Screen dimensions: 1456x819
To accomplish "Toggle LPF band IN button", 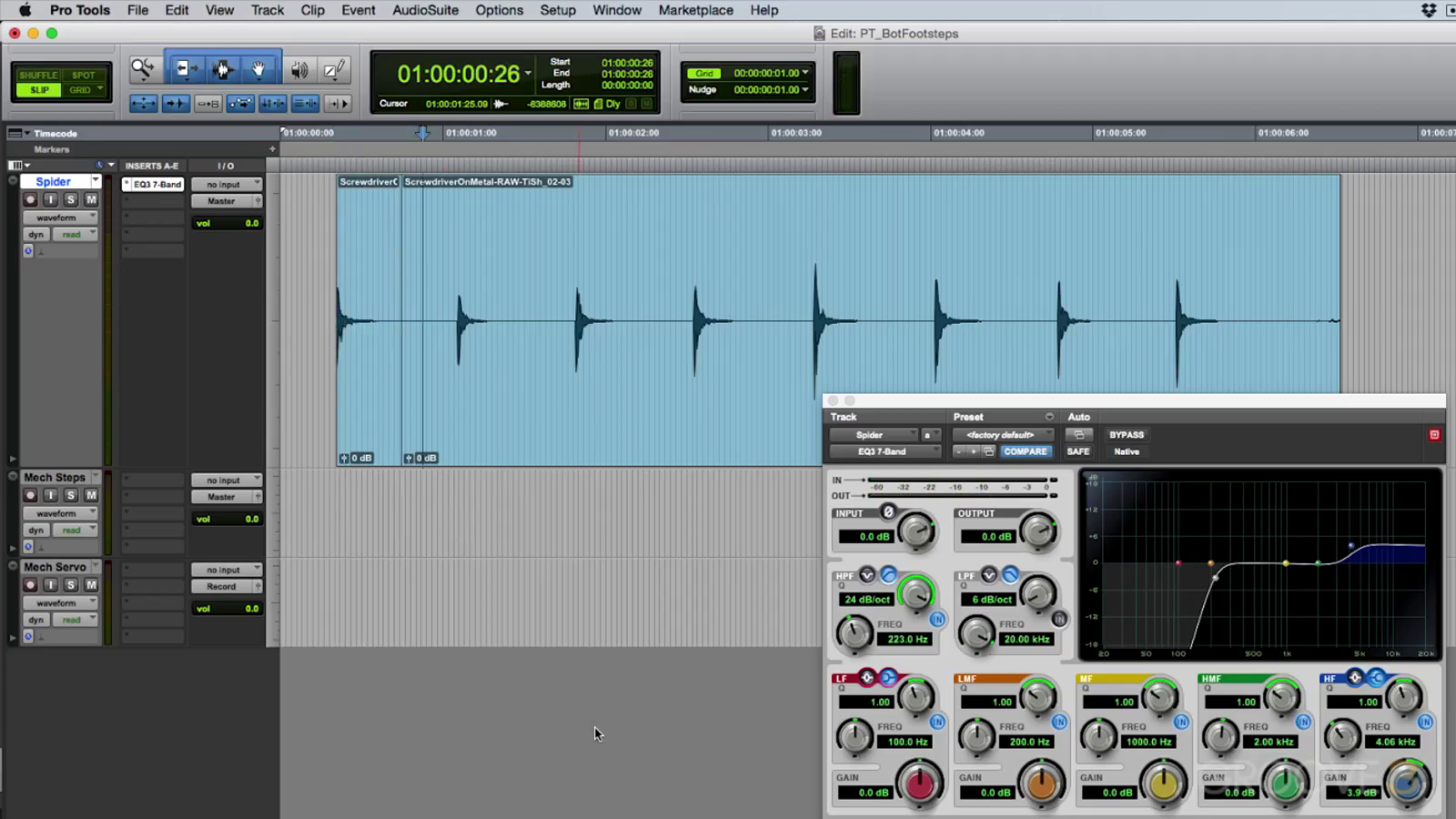I will pos(1059,620).
